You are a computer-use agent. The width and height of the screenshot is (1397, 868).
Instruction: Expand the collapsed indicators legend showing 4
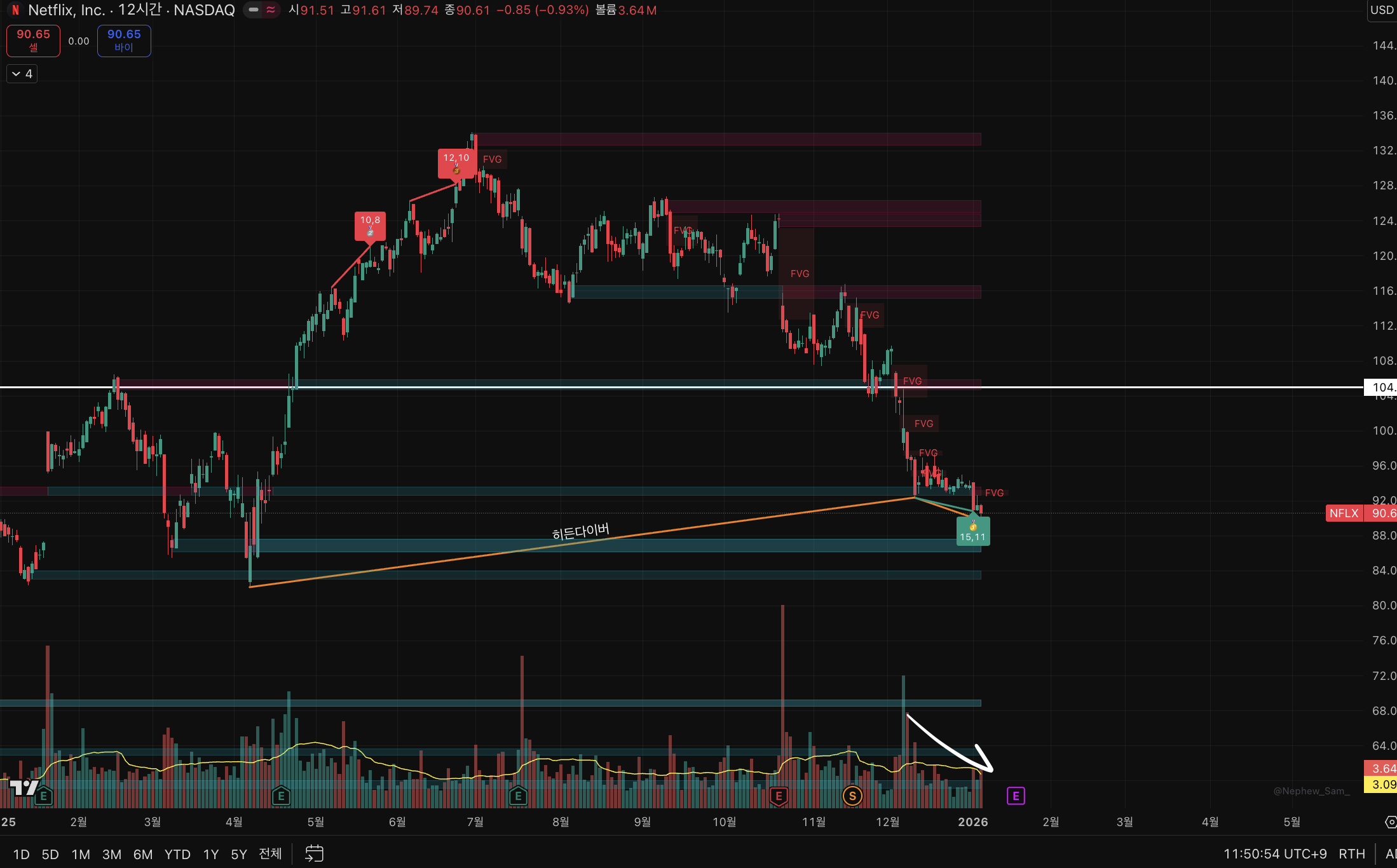[x=22, y=74]
